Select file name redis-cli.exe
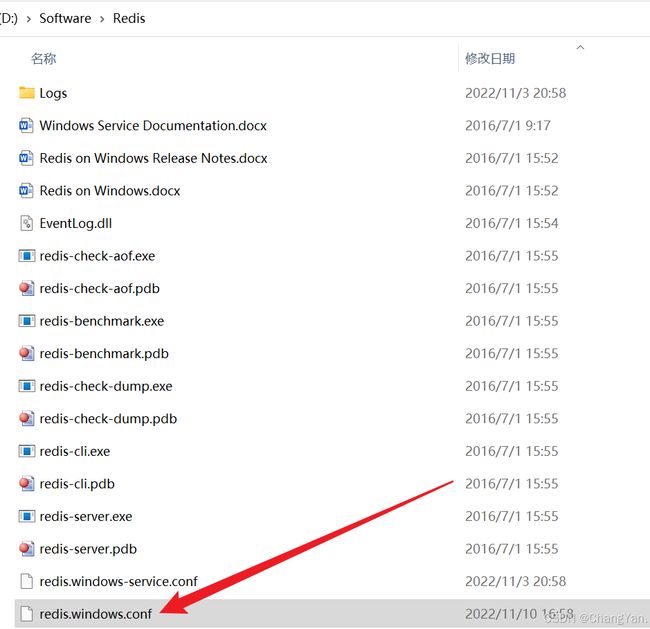Screen dimensions: 650x629 [75, 451]
